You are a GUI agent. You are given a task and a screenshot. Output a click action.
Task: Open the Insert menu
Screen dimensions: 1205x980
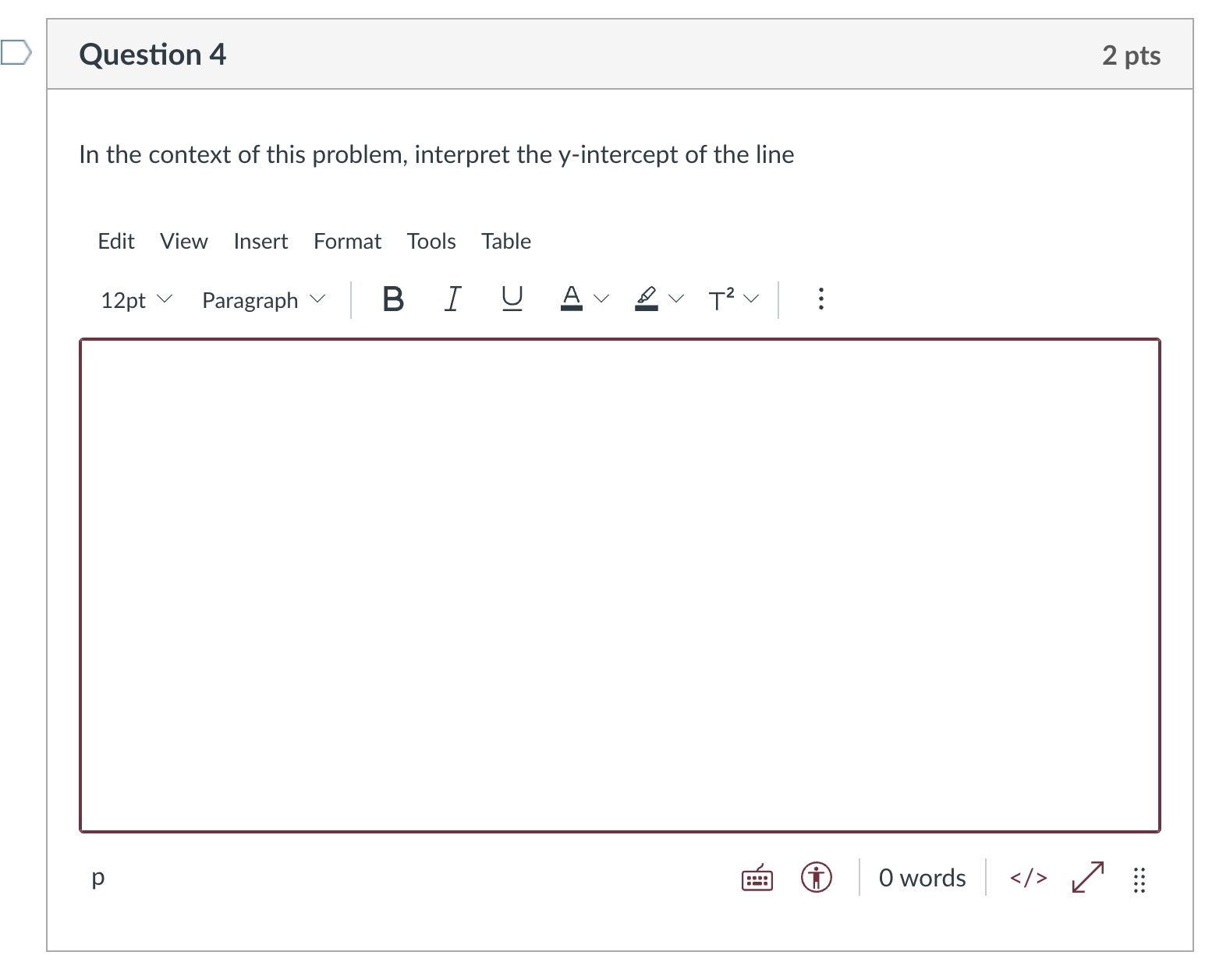[x=260, y=242]
